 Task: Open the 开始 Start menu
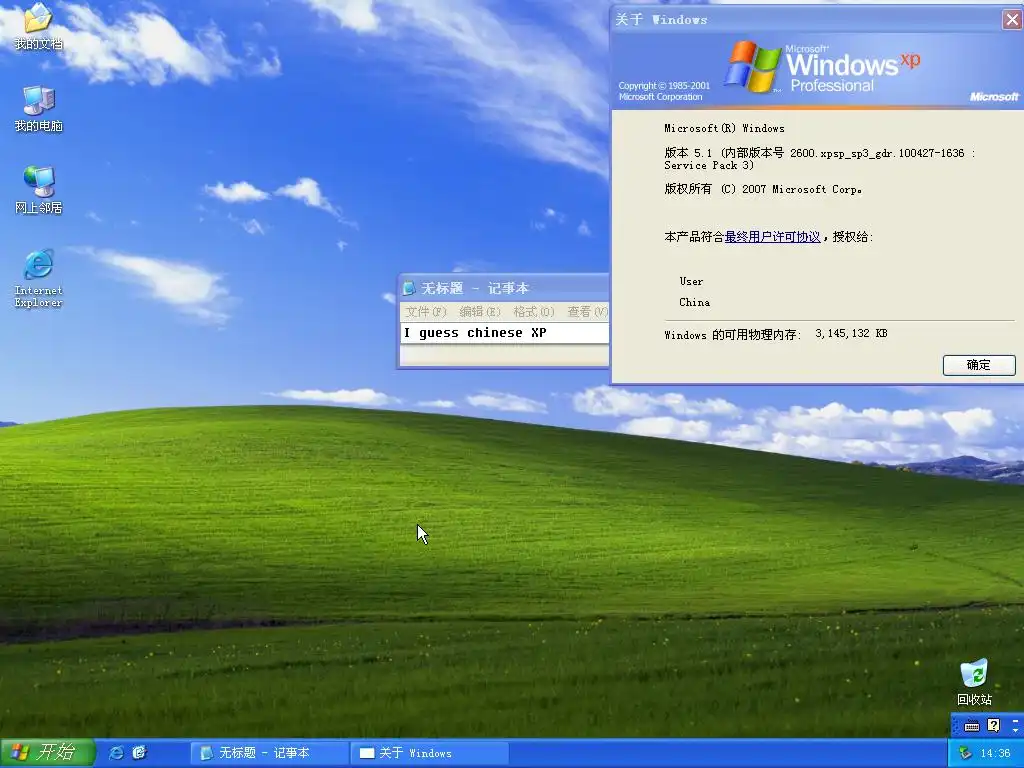pyautogui.click(x=47, y=753)
